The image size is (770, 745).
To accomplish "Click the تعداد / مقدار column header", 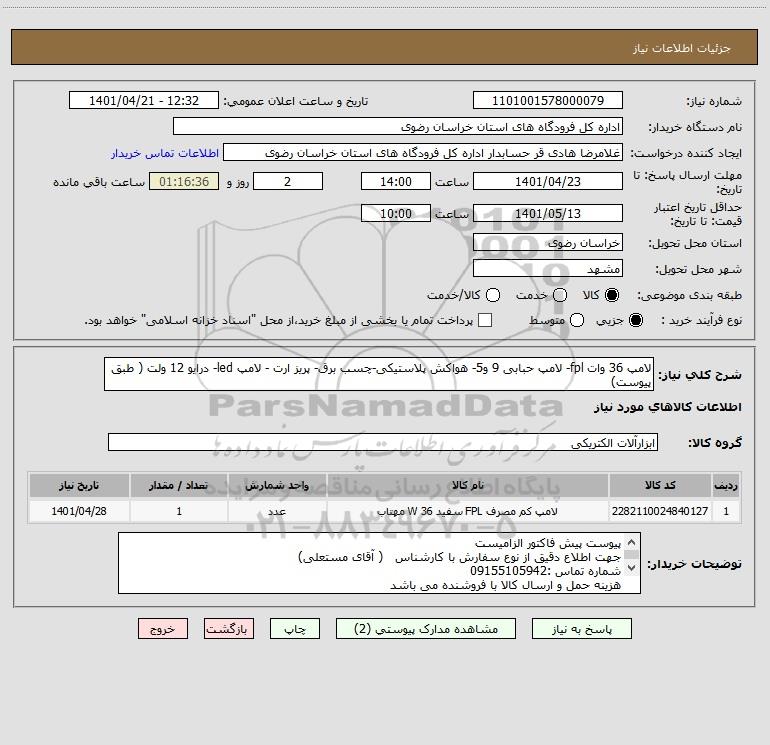I will click(179, 485).
